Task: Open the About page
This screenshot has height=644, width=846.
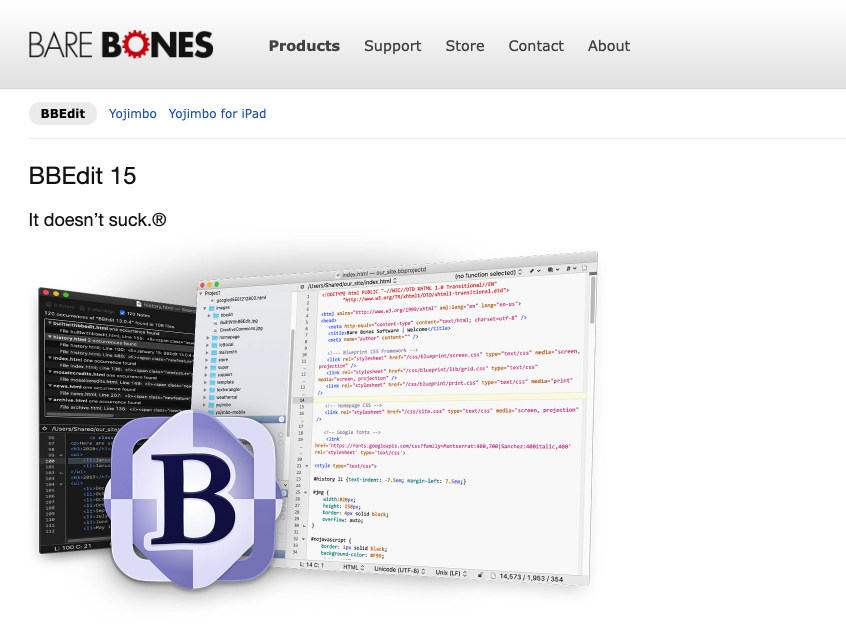Action: coord(609,46)
